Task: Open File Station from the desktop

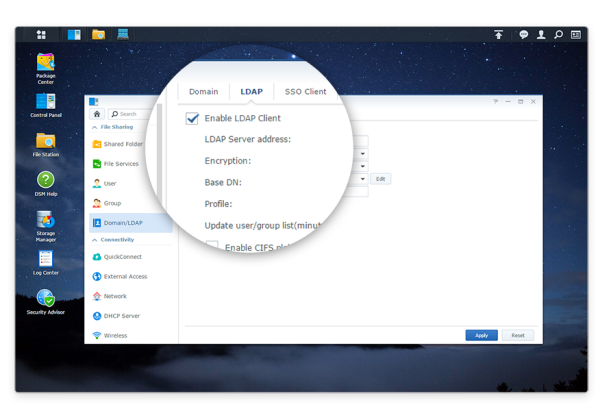Action: point(46,142)
